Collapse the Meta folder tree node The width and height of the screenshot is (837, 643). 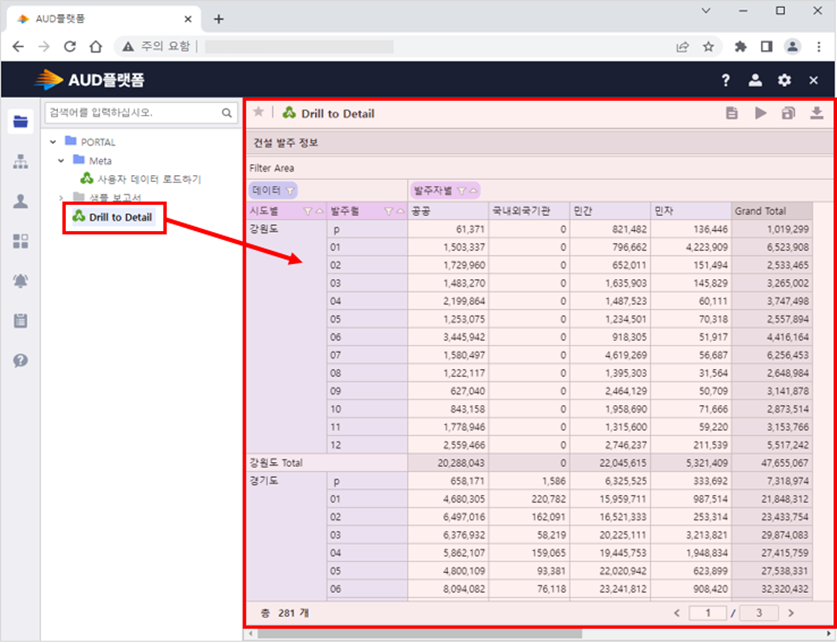pos(61,161)
